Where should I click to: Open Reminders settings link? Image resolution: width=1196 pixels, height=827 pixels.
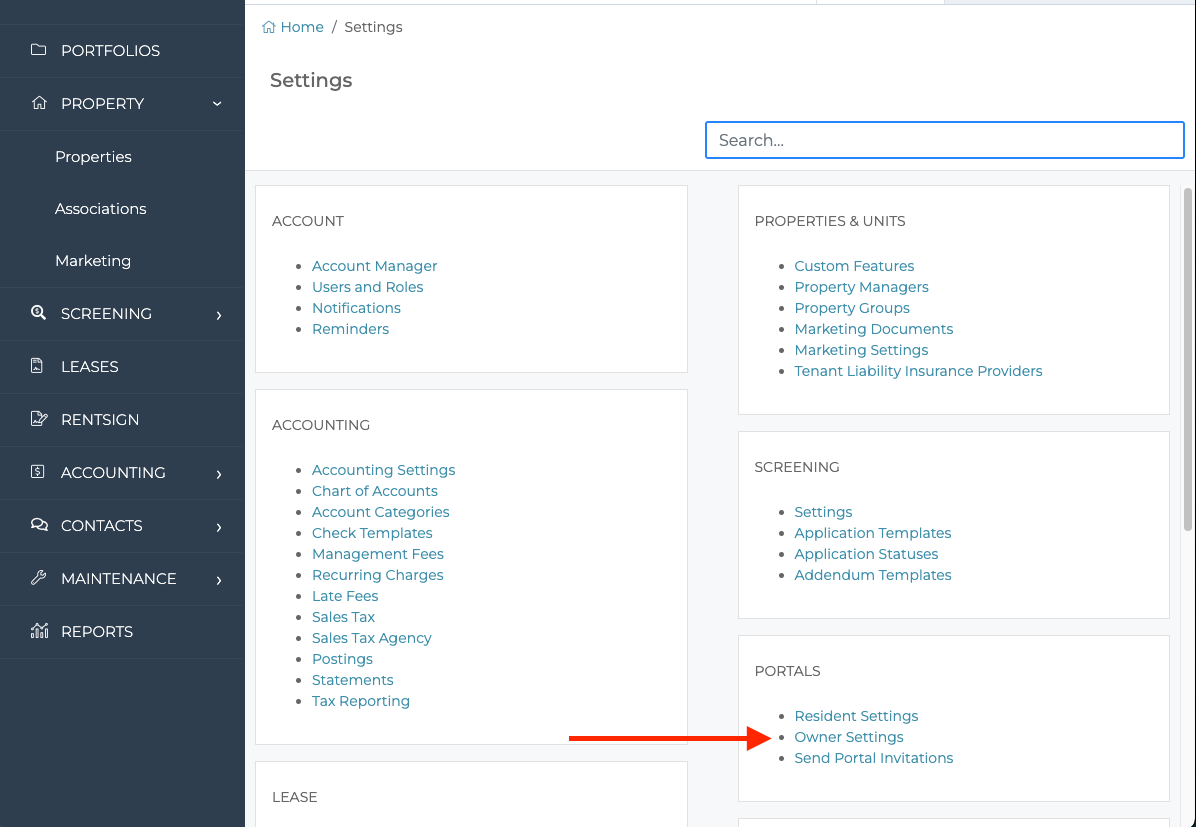(350, 329)
